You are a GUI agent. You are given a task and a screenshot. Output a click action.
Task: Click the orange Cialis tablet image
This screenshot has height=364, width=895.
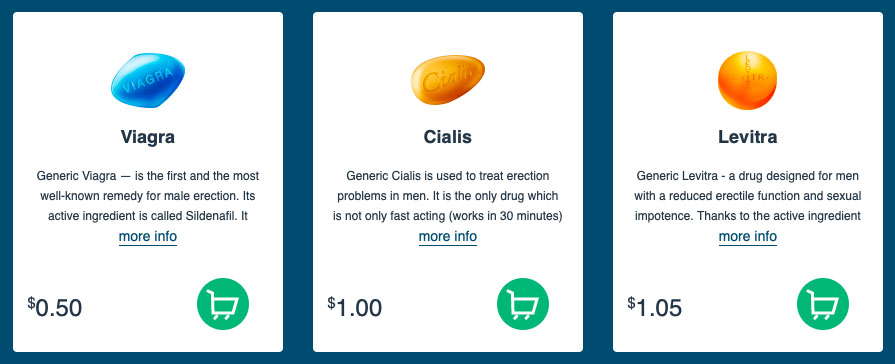(448, 80)
